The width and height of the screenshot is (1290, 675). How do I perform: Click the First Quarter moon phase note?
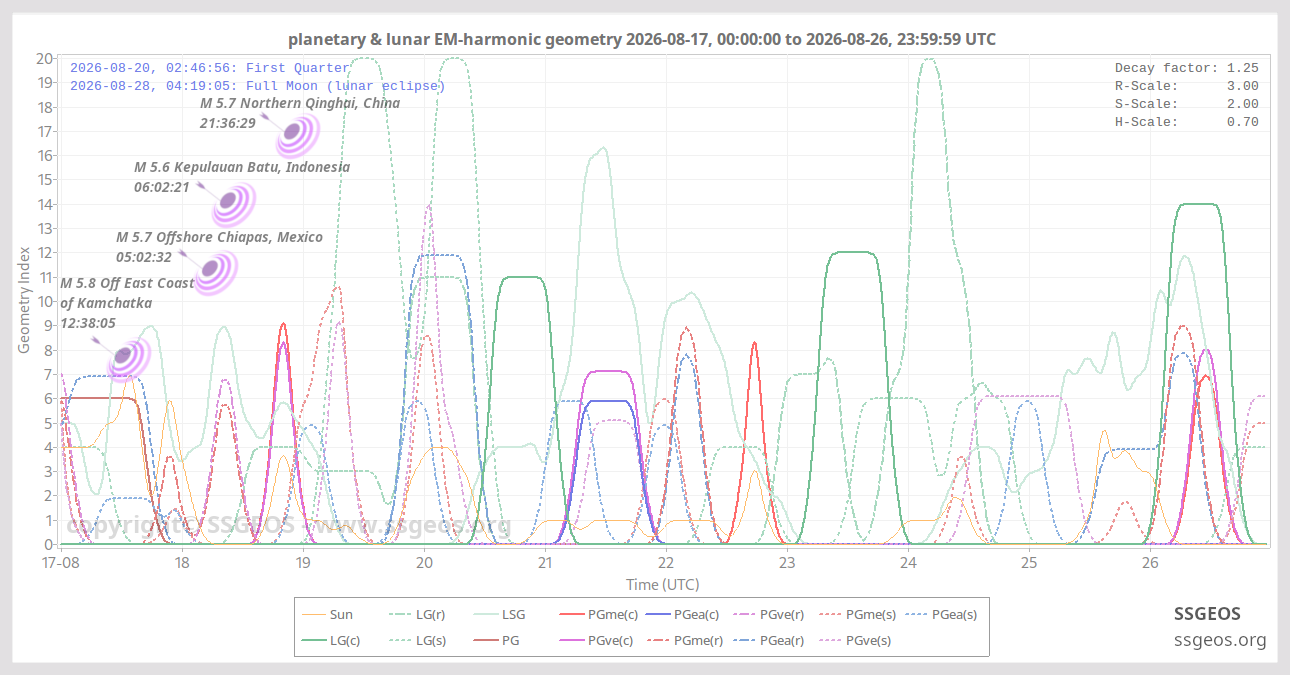click(x=210, y=68)
